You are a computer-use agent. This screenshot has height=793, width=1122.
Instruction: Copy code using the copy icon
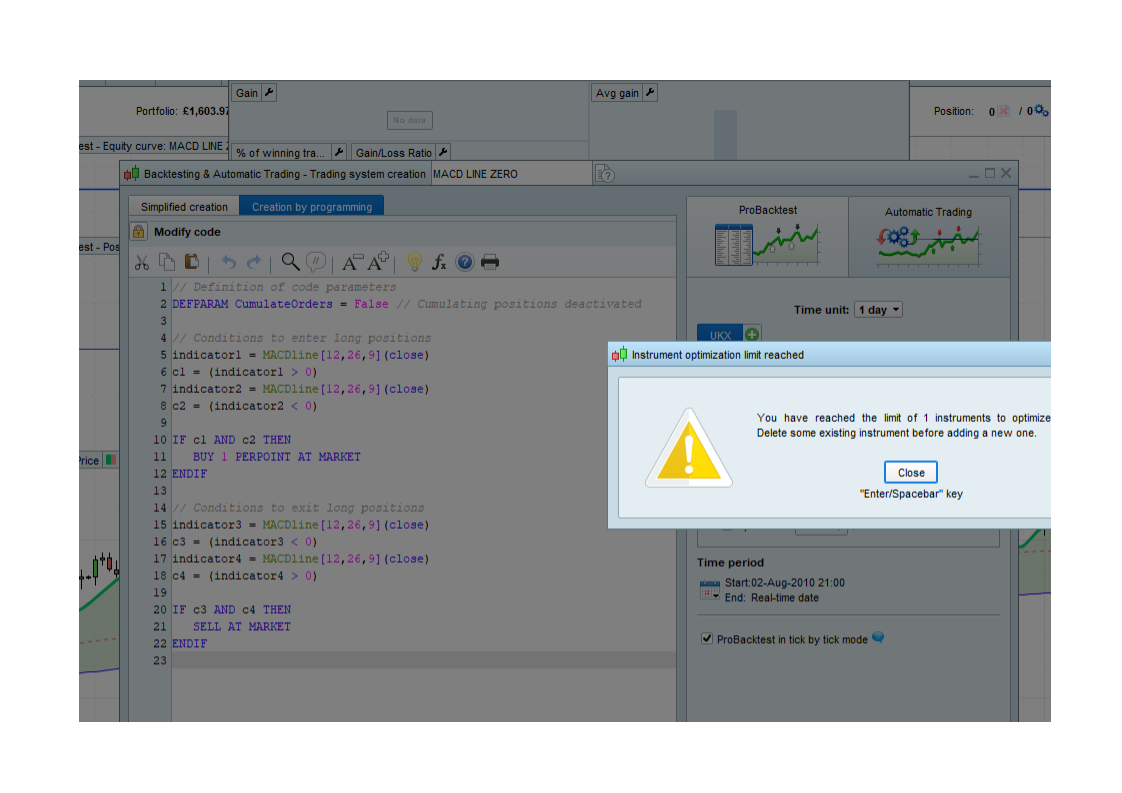pos(167,262)
